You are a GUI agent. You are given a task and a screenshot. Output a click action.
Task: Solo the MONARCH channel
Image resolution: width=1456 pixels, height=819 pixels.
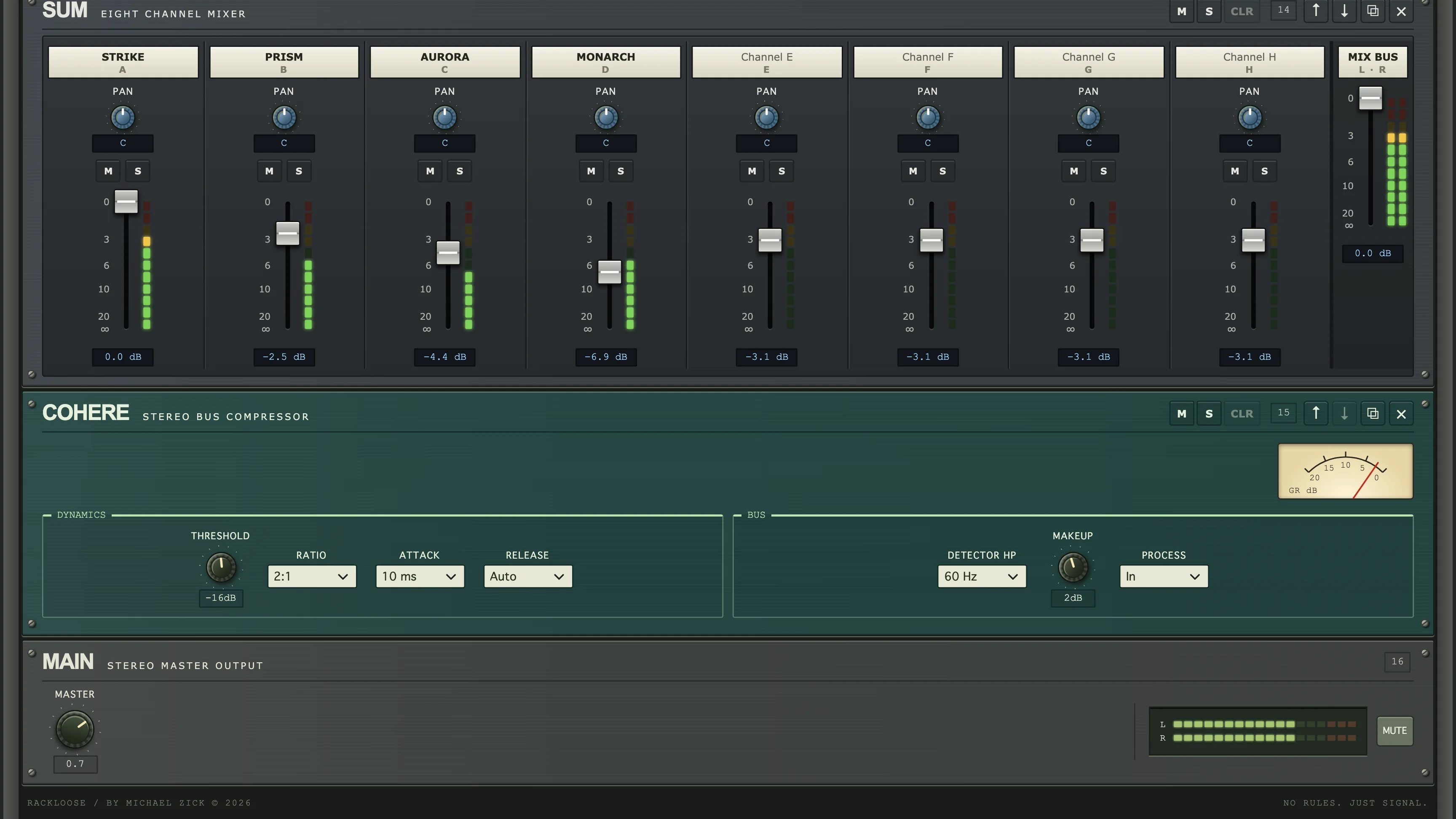[621, 171]
